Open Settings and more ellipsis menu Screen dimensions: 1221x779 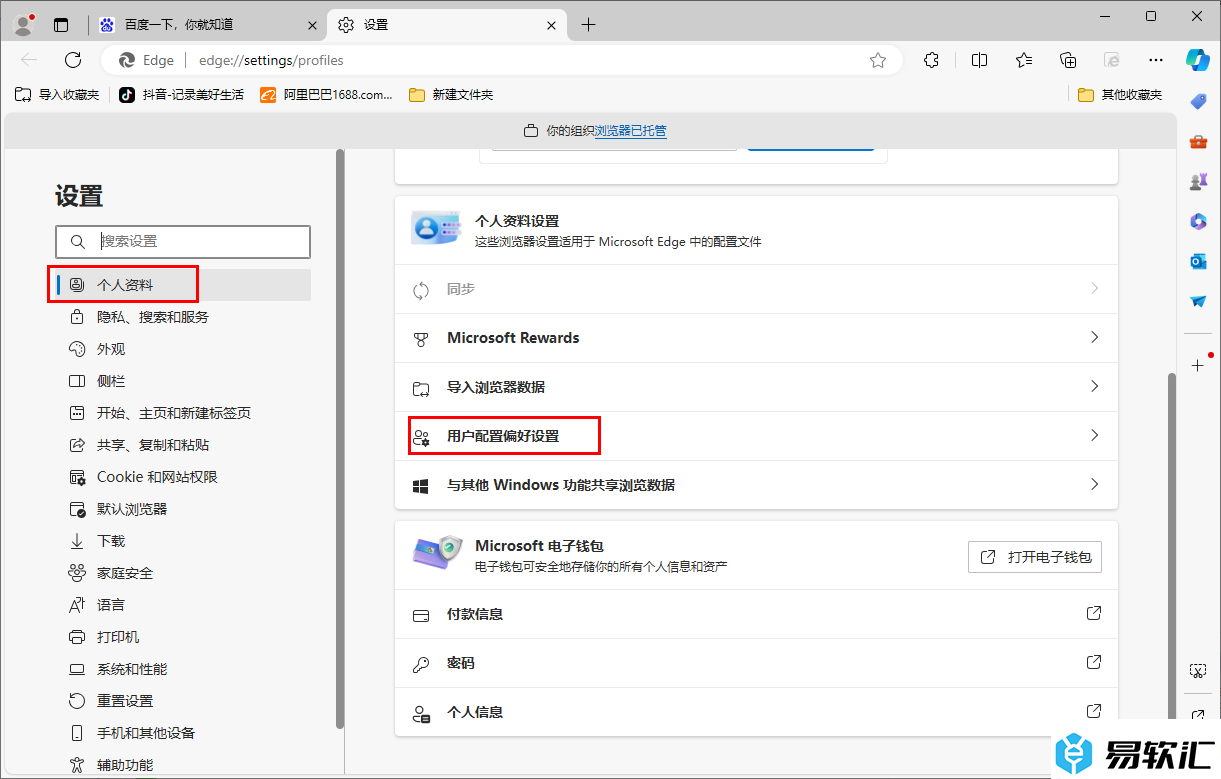pyautogui.click(x=1156, y=60)
